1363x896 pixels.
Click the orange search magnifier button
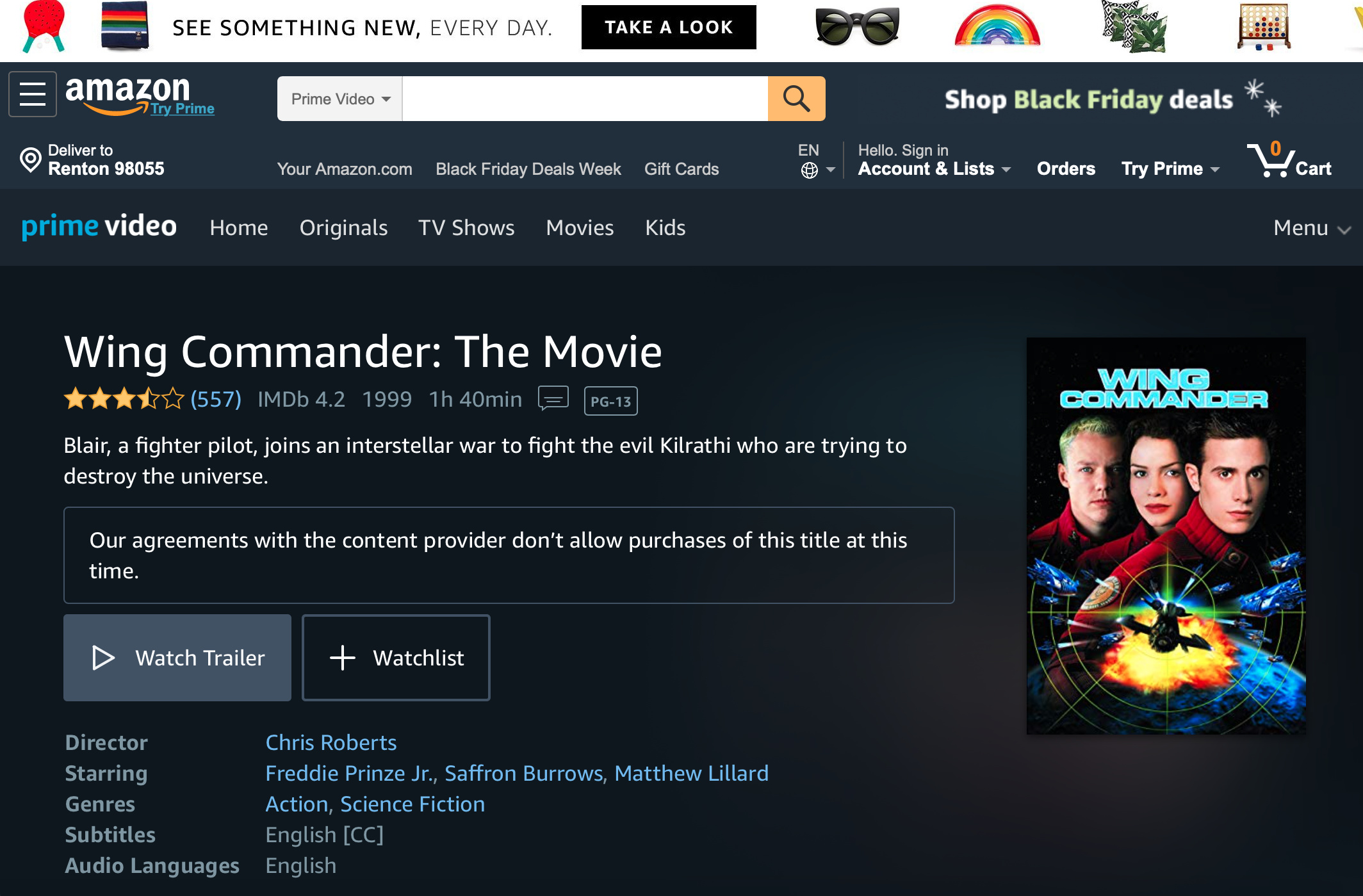click(796, 99)
